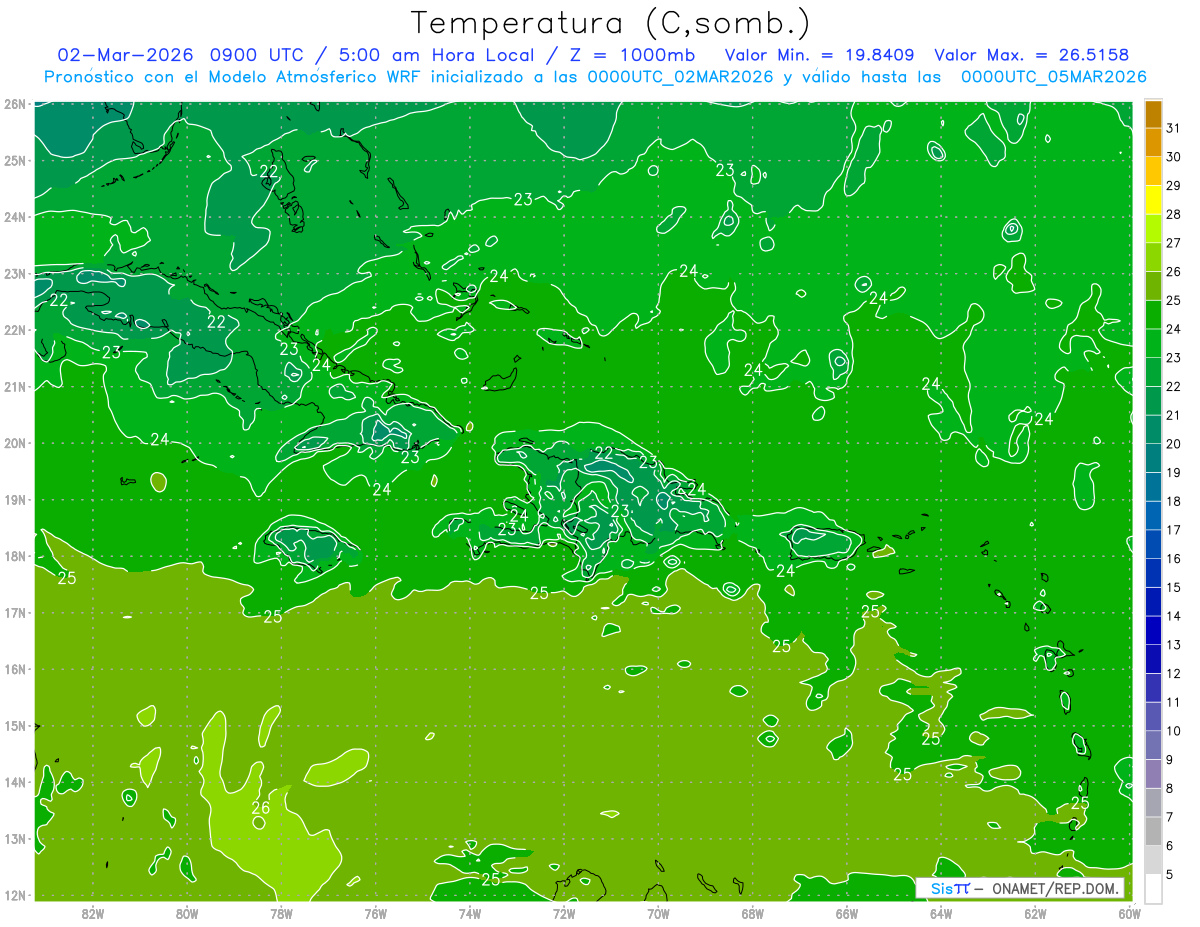The image size is (1200, 927).
Task: Click "Valor Min. = 19.8409" value
Action: (819, 55)
